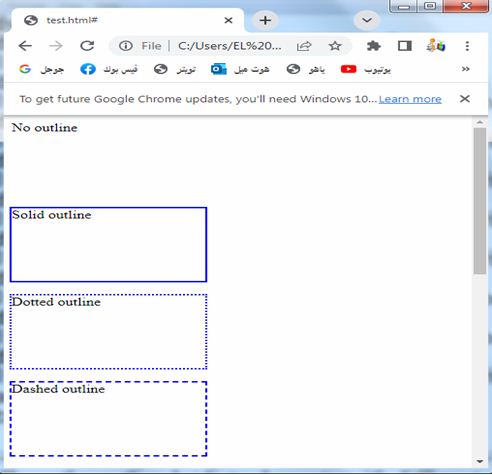Click the address bar showing C:/Users/EL%20...

pyautogui.click(x=229, y=46)
